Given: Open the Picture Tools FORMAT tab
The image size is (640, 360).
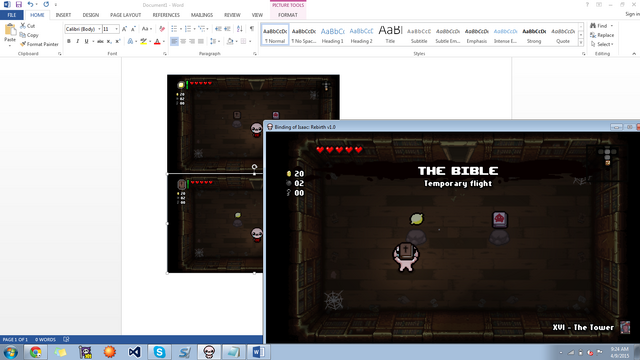Looking at the screenshot, I should 288,15.
